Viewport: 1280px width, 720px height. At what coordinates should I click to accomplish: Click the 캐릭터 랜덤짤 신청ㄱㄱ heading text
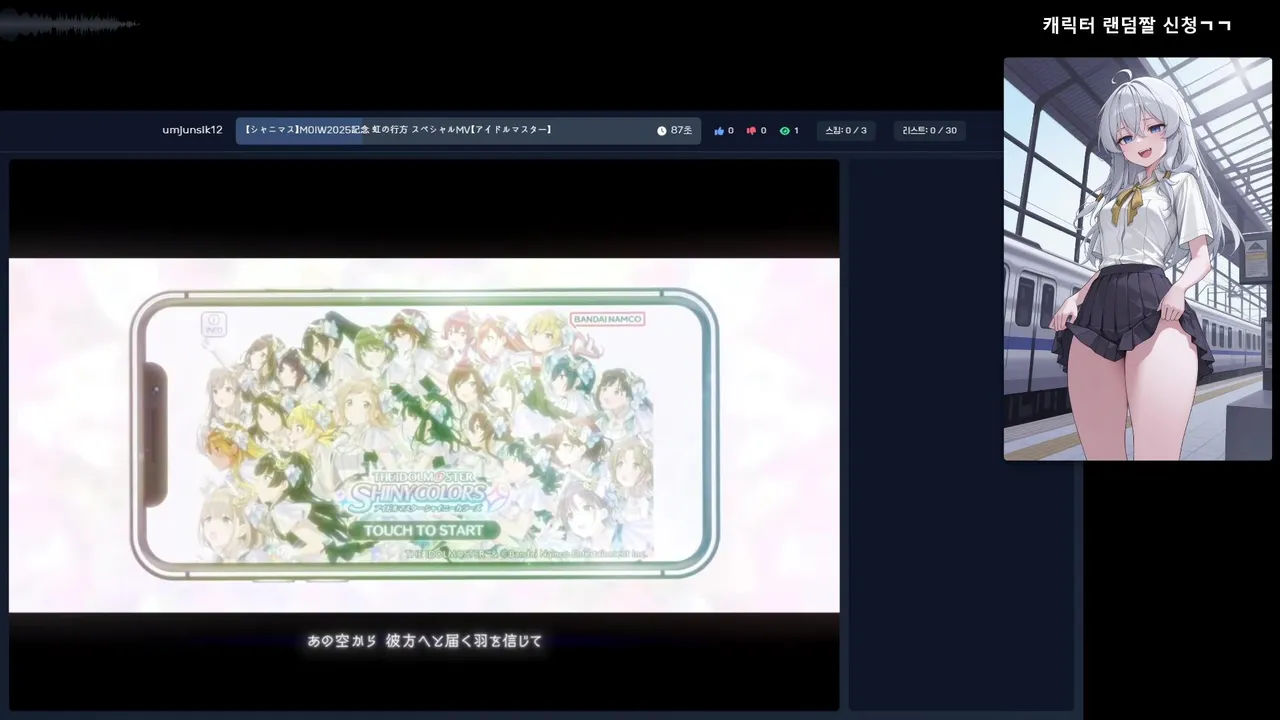1136,25
